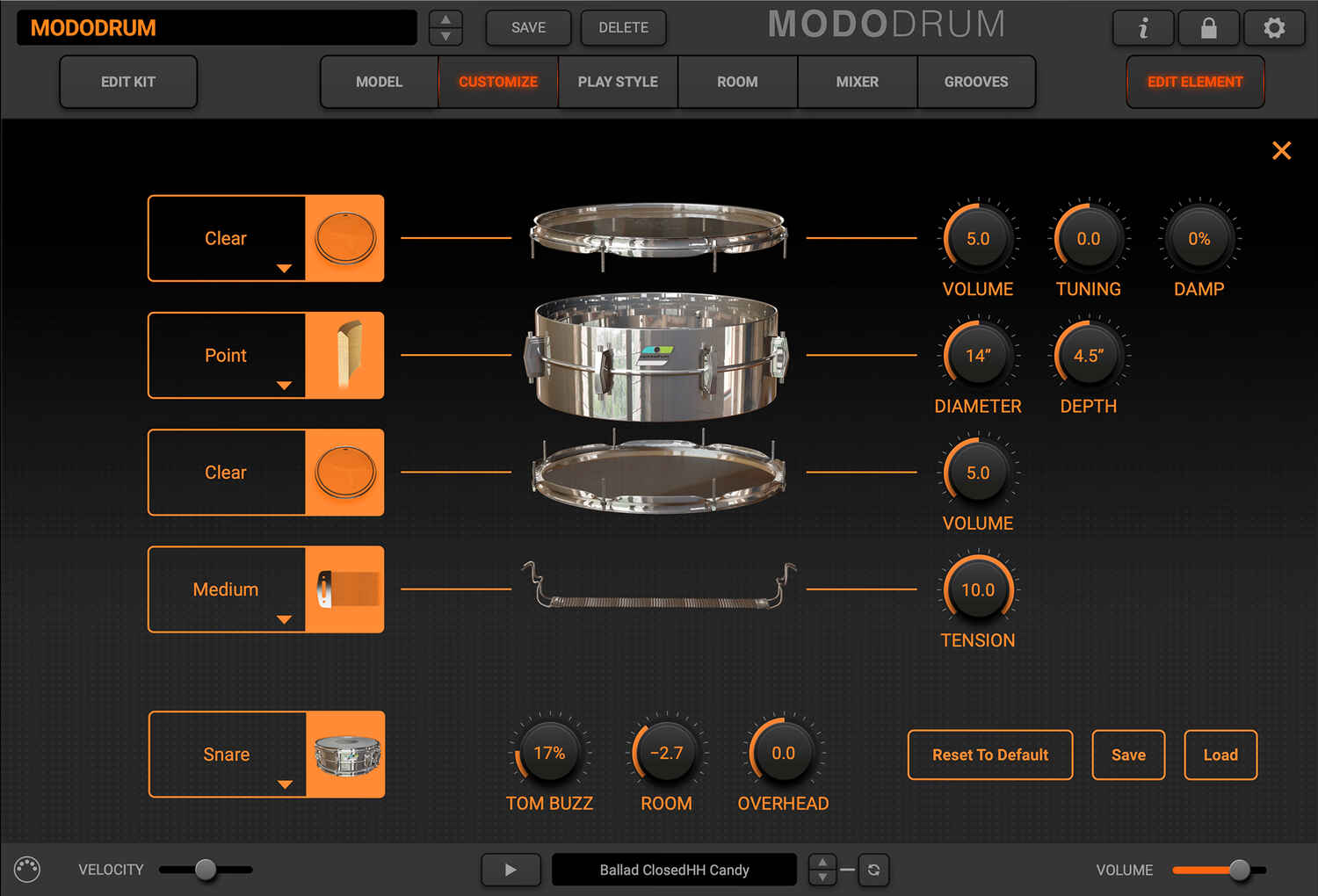
Task: Click the MIDI connector icon bottom-left
Action: pyautogui.click(x=27, y=870)
